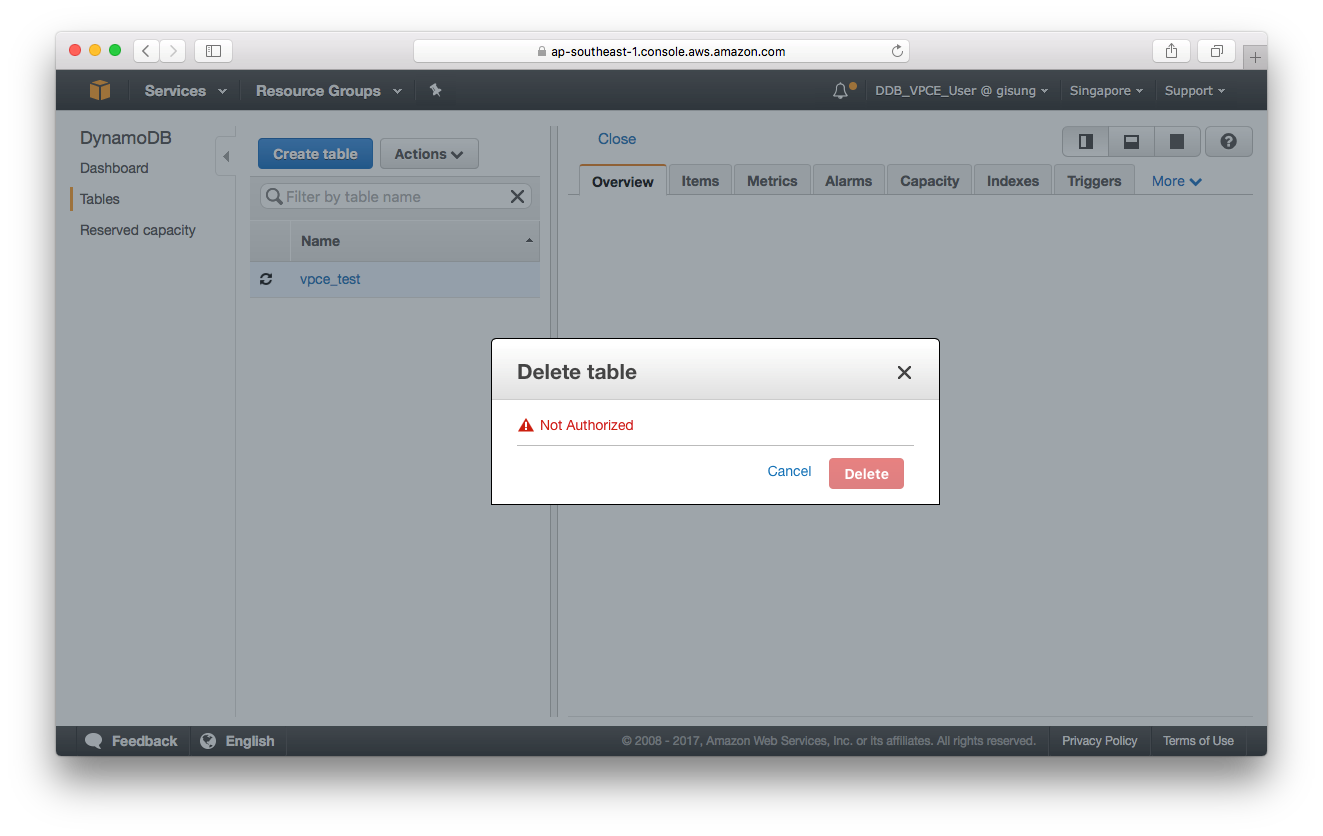
Task: Open Reserved capacity in sidebar
Action: (x=138, y=230)
